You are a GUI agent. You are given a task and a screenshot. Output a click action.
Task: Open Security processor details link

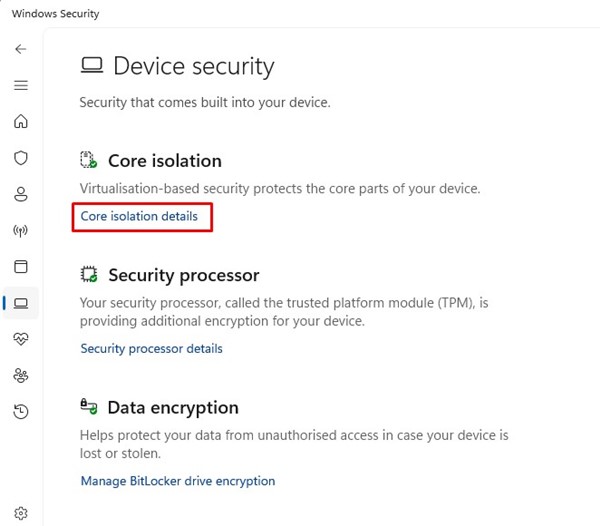(x=151, y=349)
